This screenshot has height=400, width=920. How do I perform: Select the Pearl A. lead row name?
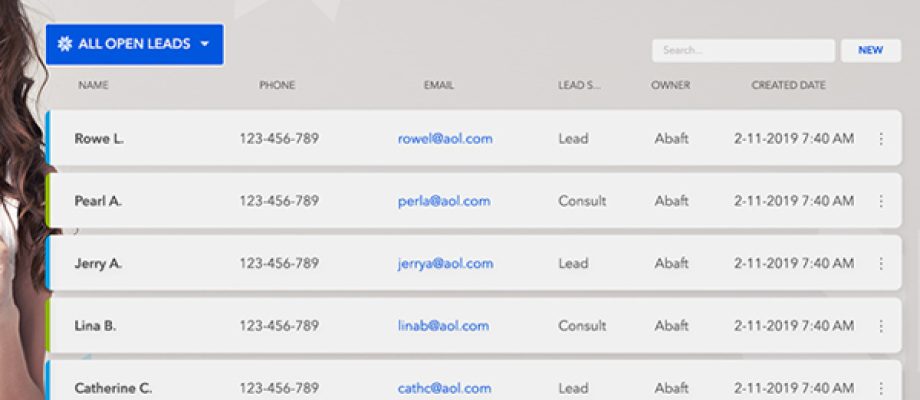pyautogui.click(x=98, y=201)
